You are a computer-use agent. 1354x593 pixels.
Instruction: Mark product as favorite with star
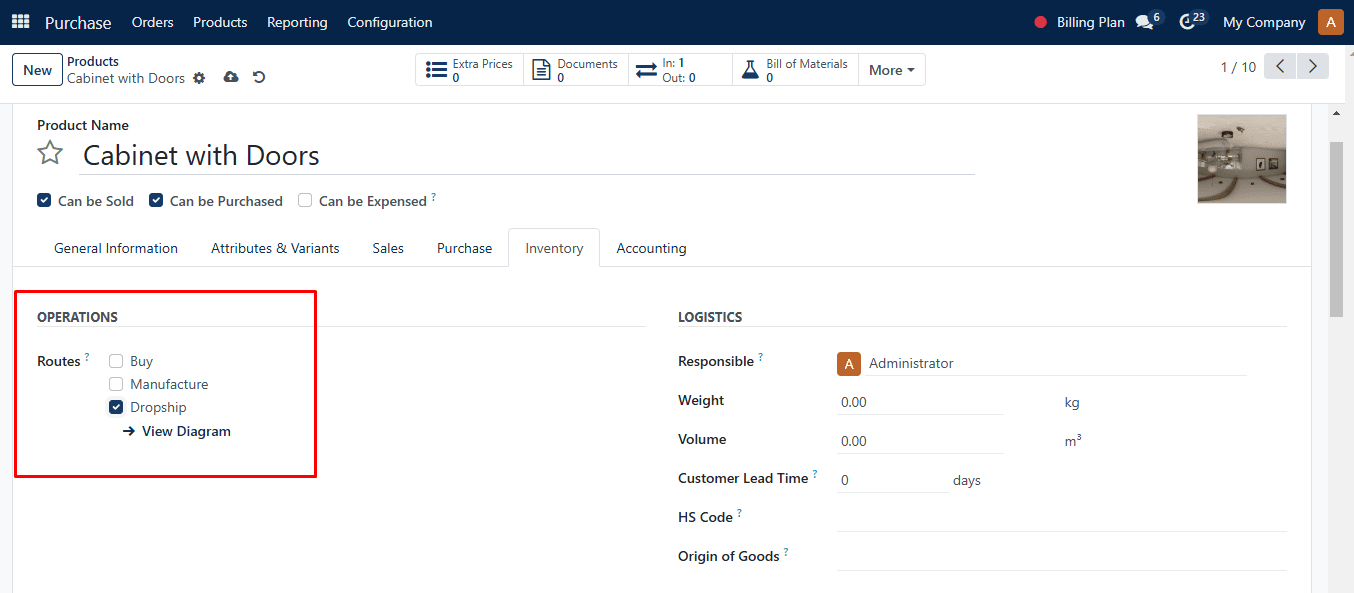tap(50, 153)
